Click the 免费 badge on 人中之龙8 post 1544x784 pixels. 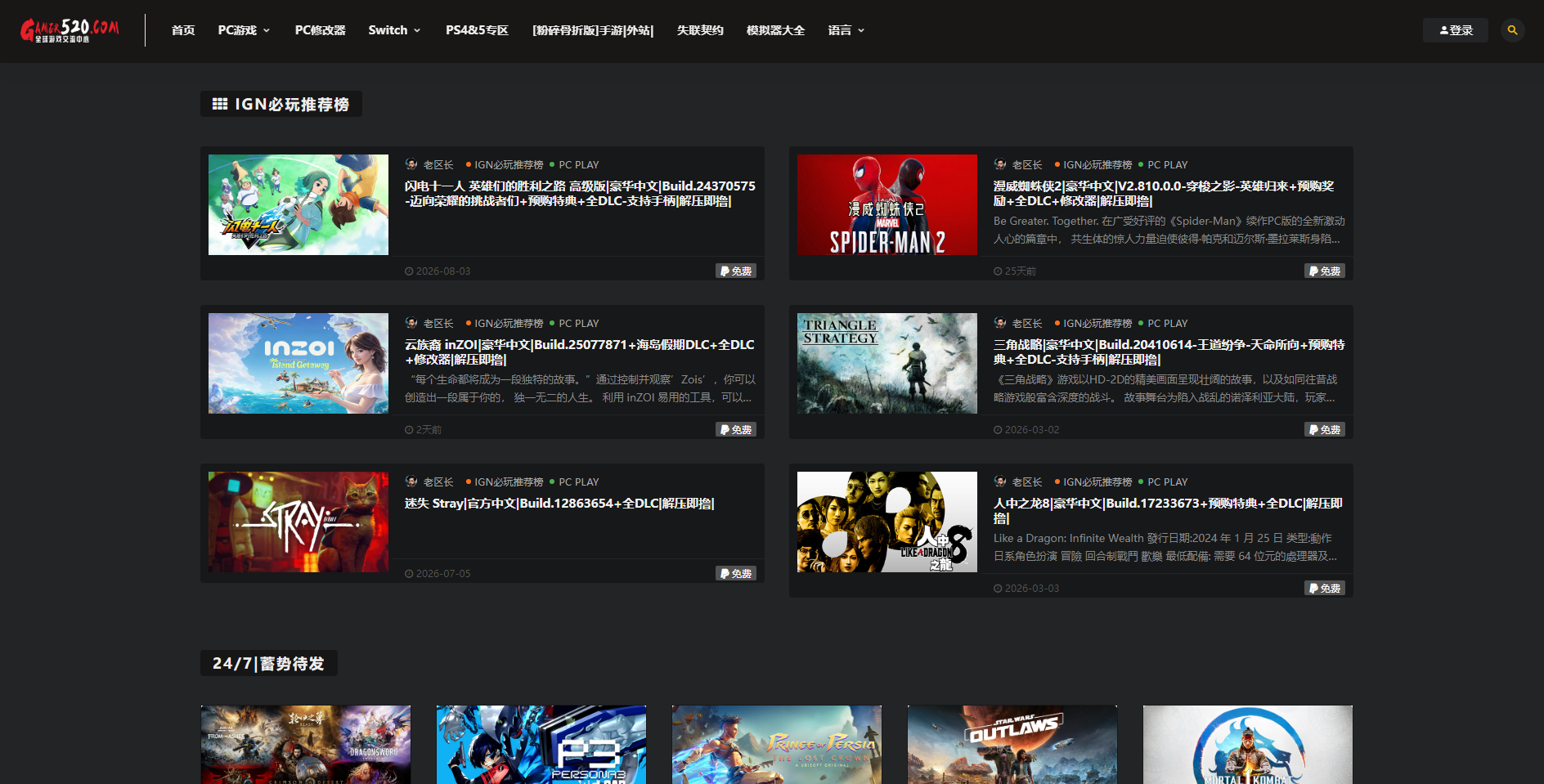pos(1325,588)
